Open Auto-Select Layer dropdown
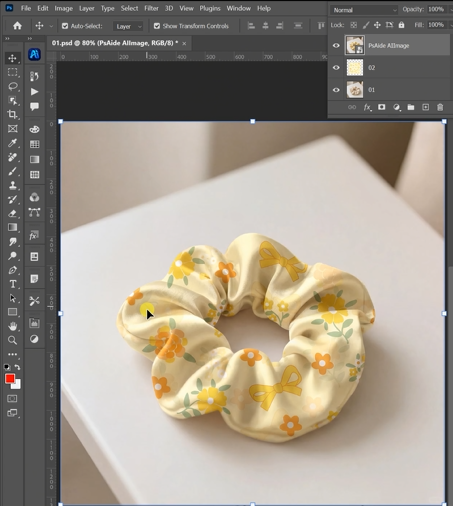This screenshot has height=506, width=453. [128, 26]
